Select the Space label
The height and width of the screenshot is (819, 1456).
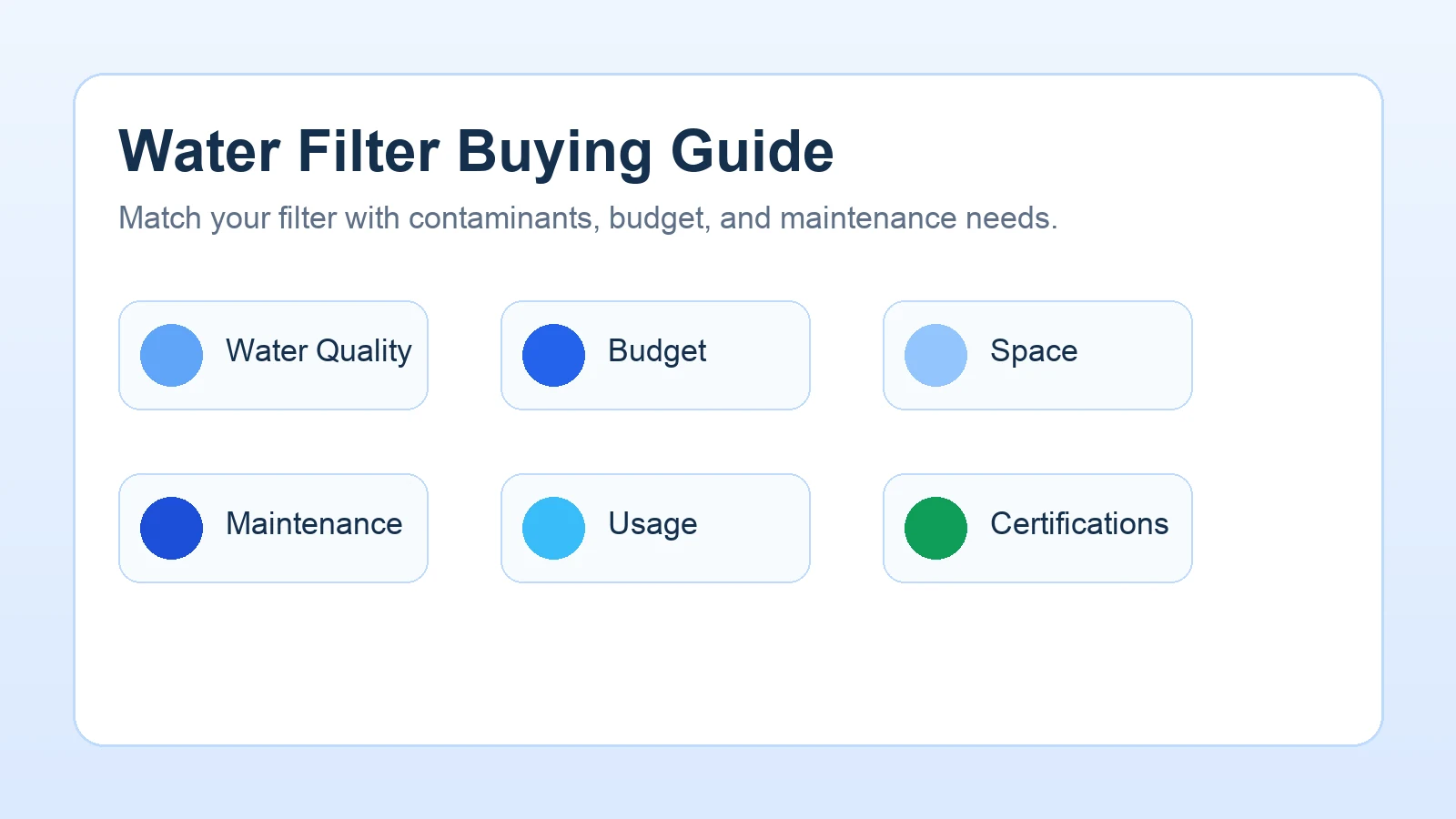(1034, 351)
